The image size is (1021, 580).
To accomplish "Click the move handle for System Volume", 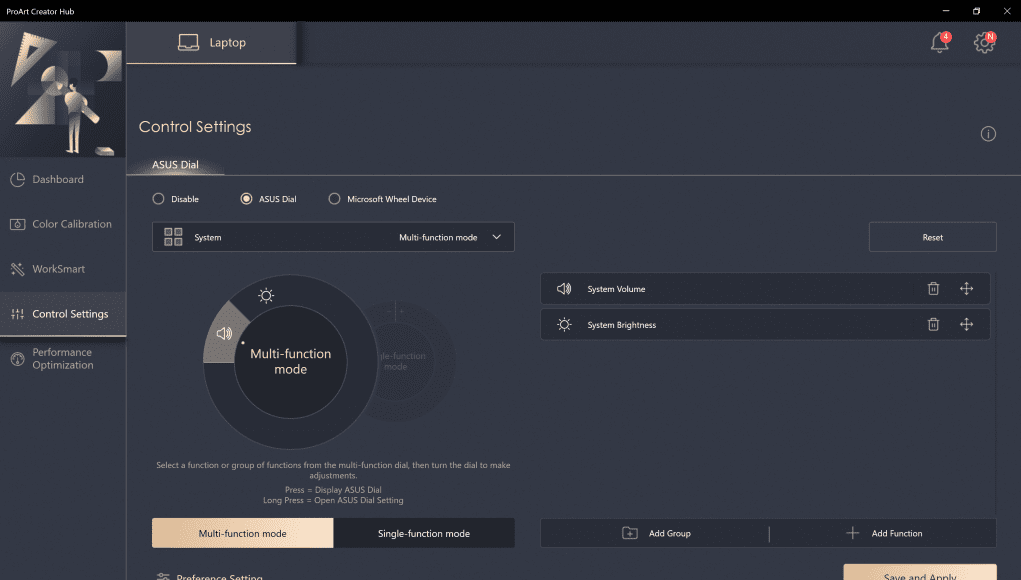I will pos(966,288).
